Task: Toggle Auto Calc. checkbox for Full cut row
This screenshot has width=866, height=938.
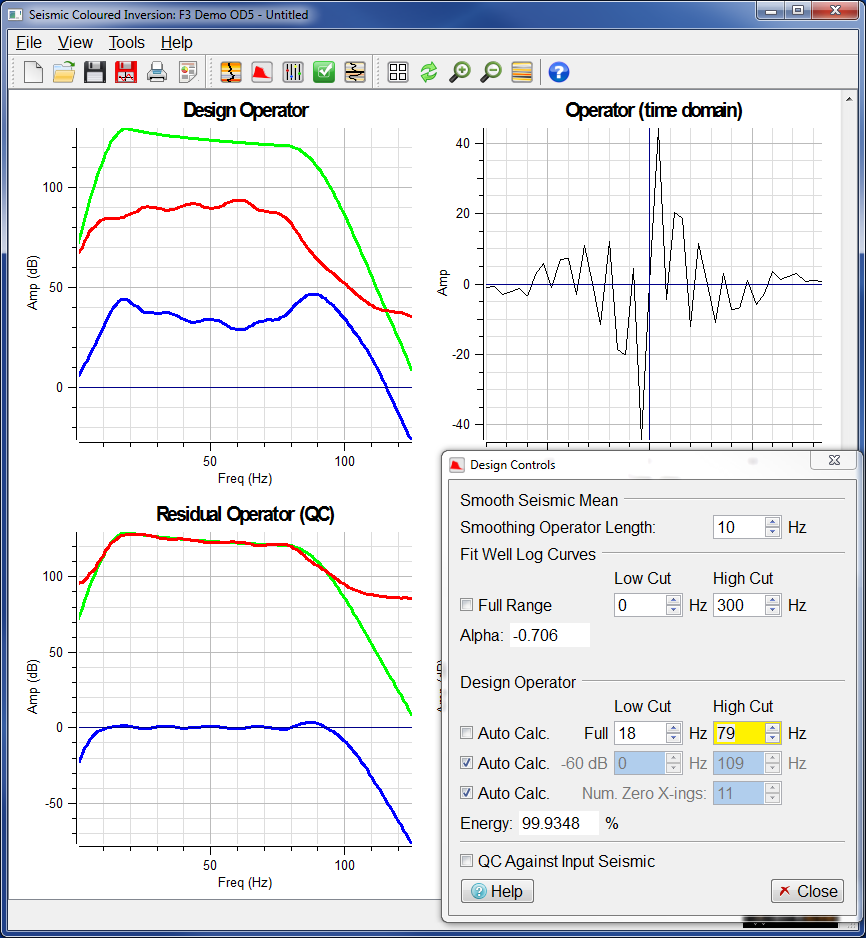Action: (x=466, y=733)
